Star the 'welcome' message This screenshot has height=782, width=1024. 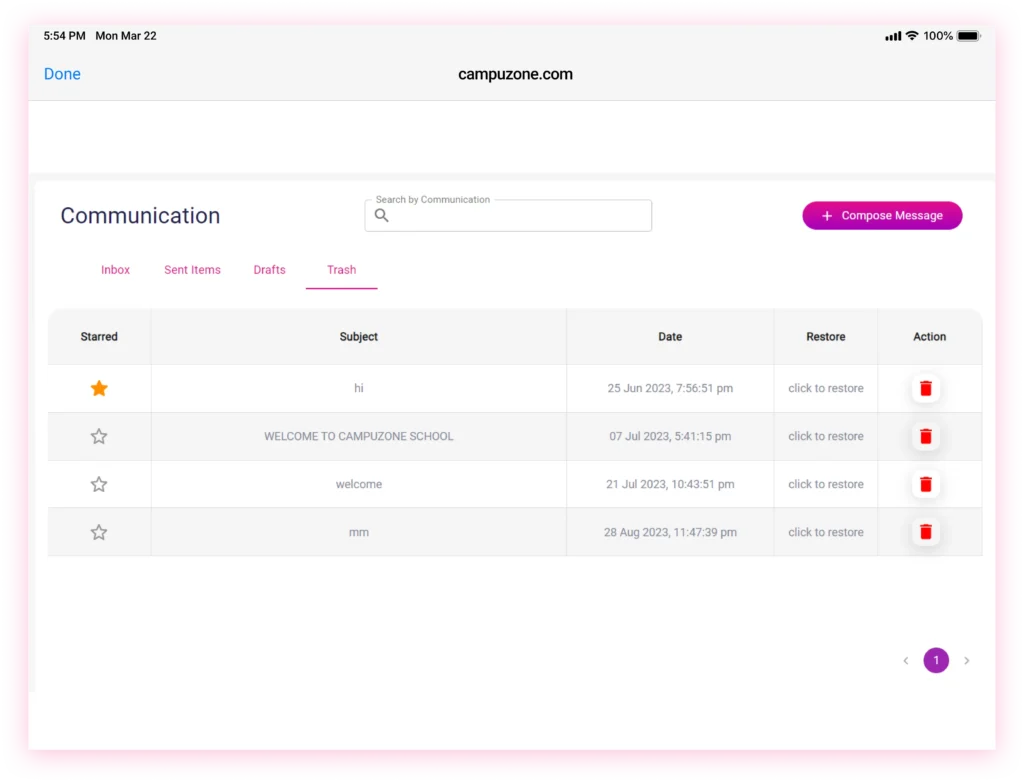(x=99, y=485)
